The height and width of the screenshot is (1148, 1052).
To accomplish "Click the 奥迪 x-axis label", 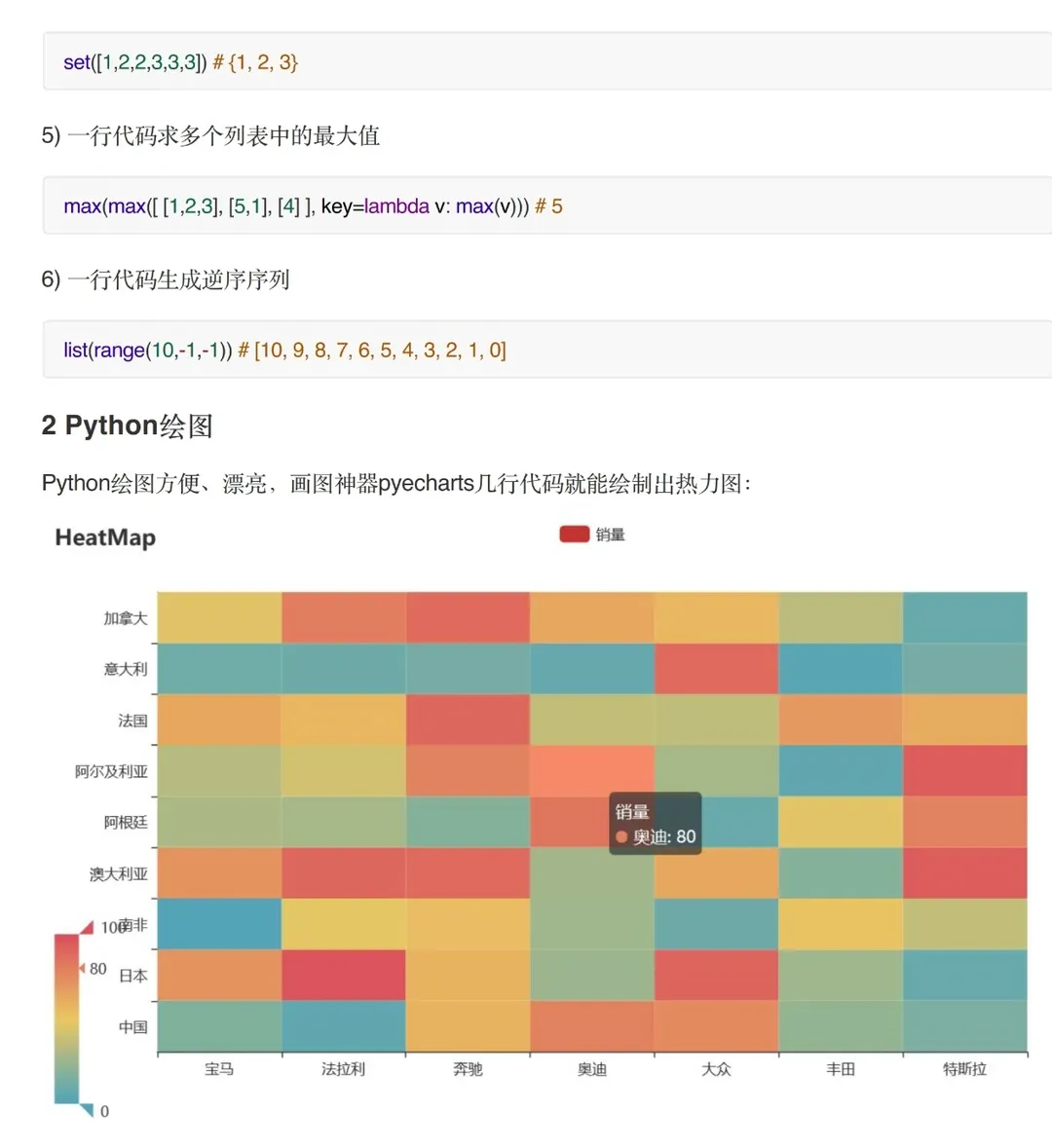I will click(x=592, y=1069).
